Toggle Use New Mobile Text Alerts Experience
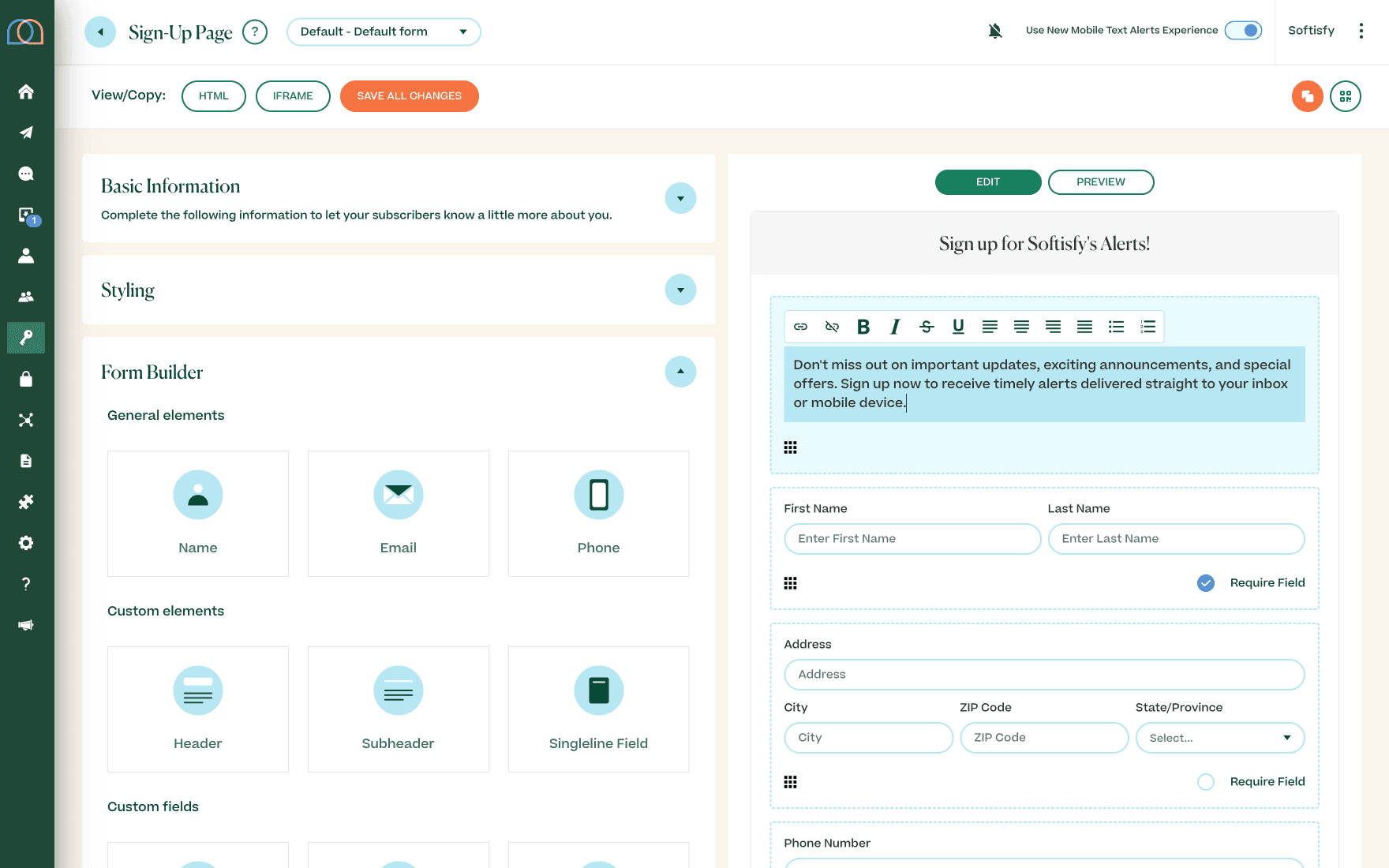1389x868 pixels. pyautogui.click(x=1242, y=29)
